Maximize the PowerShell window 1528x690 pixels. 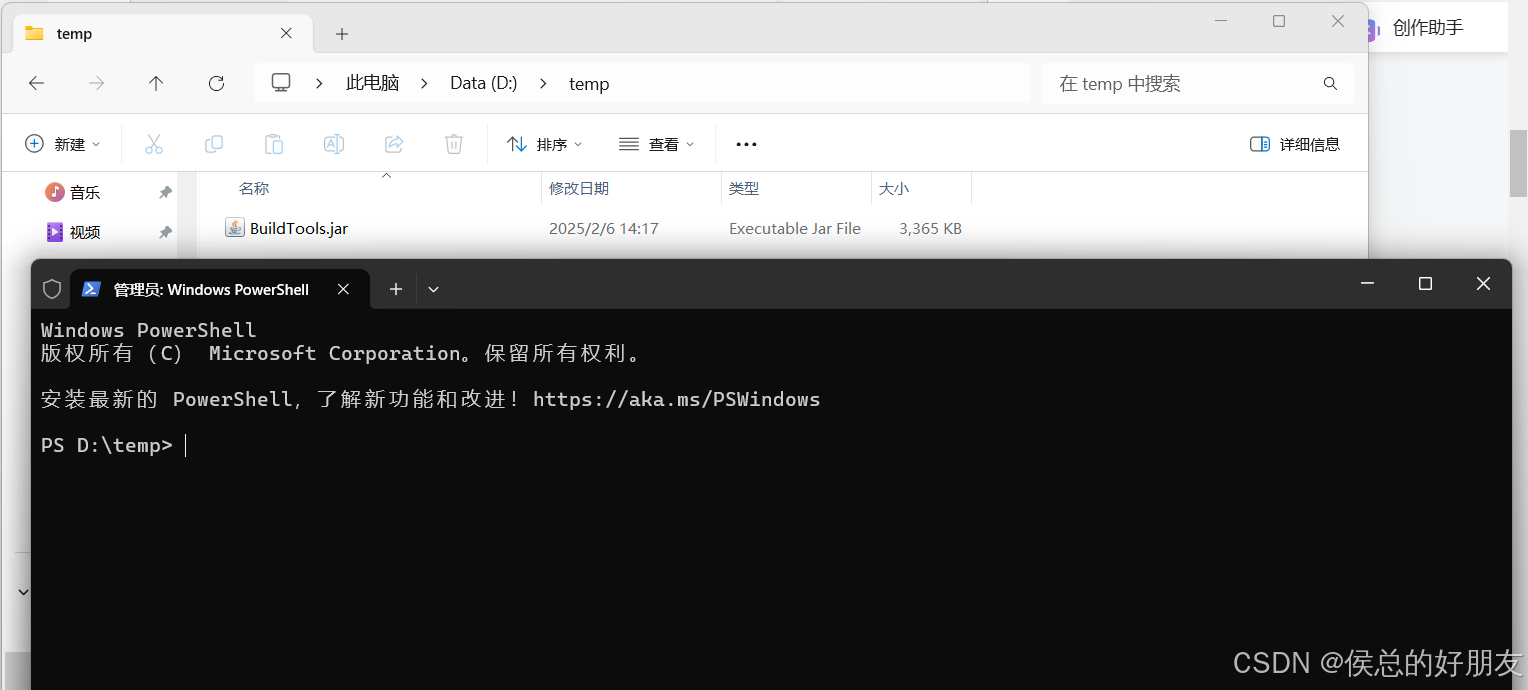(x=1426, y=284)
